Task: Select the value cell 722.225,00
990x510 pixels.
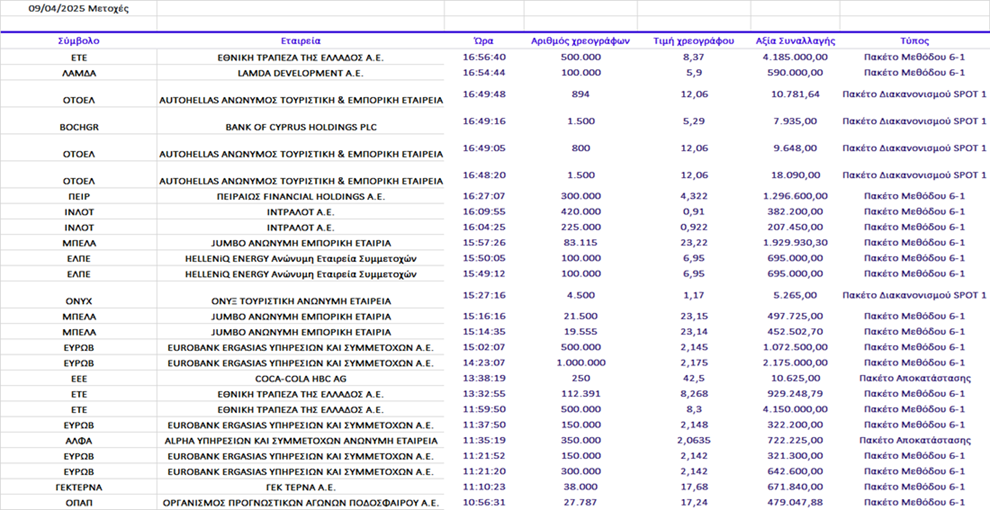Action: [796, 441]
